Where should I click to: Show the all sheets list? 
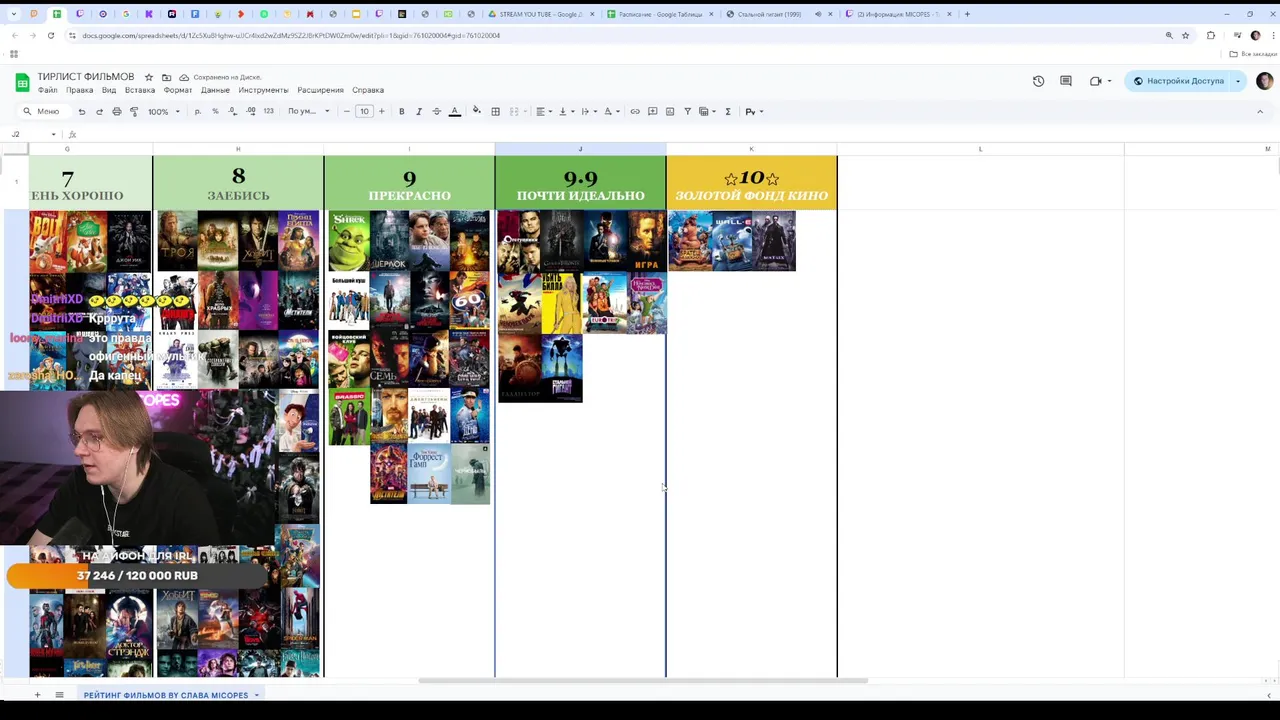pos(59,695)
